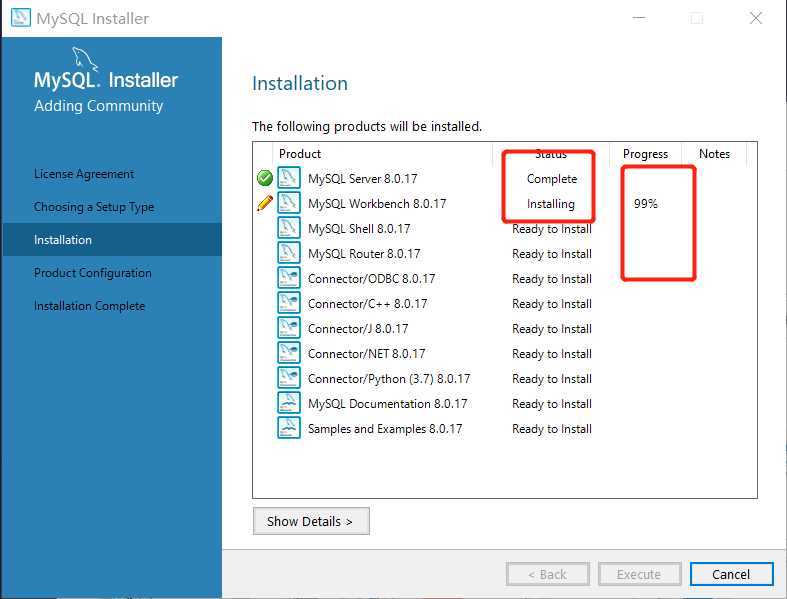Click the Connector/ODBC 8.0.17 product icon

click(289, 278)
